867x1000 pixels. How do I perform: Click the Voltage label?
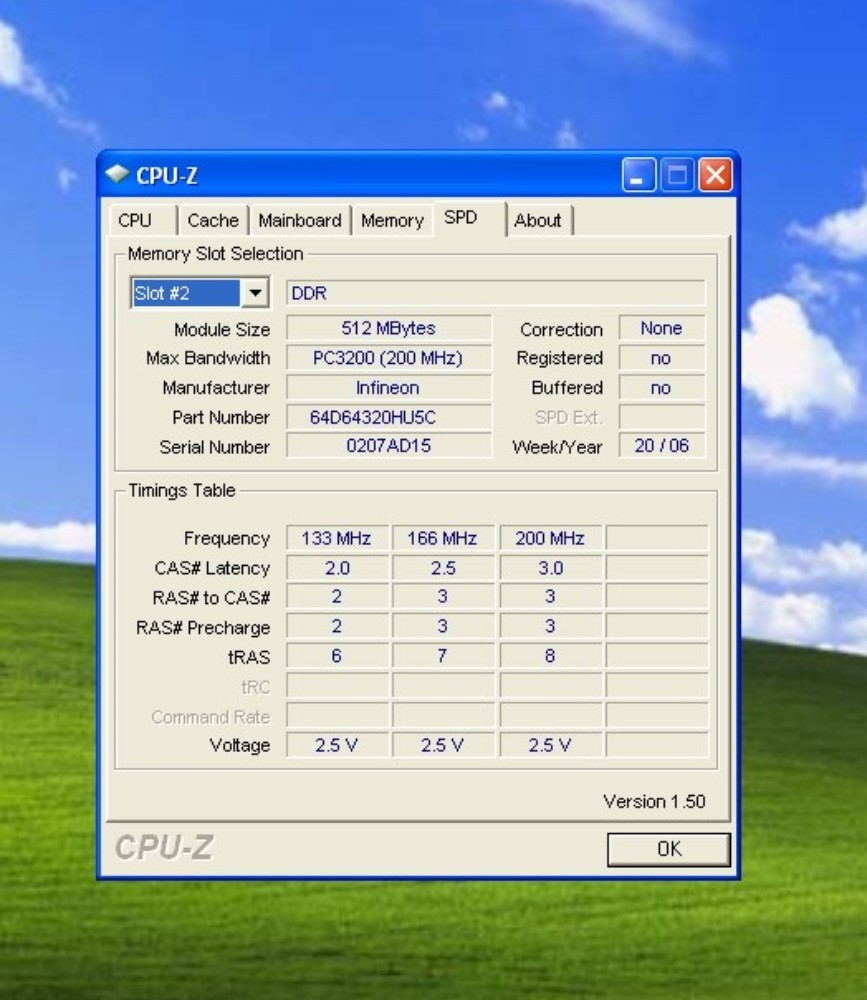pyautogui.click(x=240, y=746)
